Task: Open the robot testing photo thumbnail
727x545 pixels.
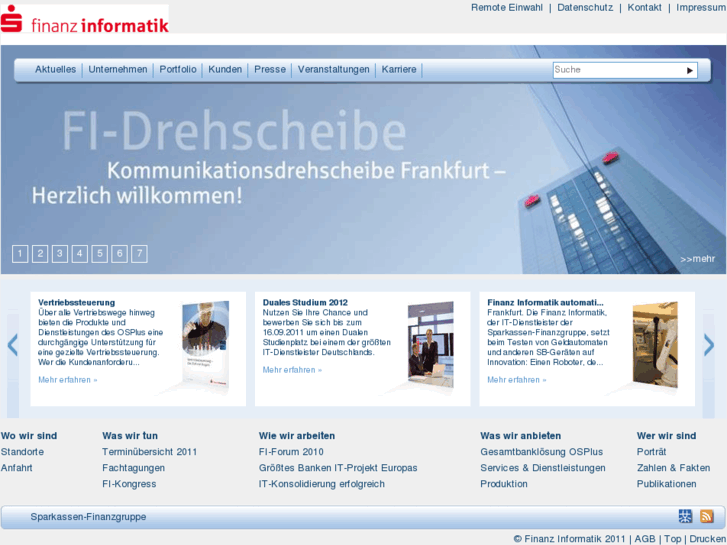Action: click(x=655, y=345)
